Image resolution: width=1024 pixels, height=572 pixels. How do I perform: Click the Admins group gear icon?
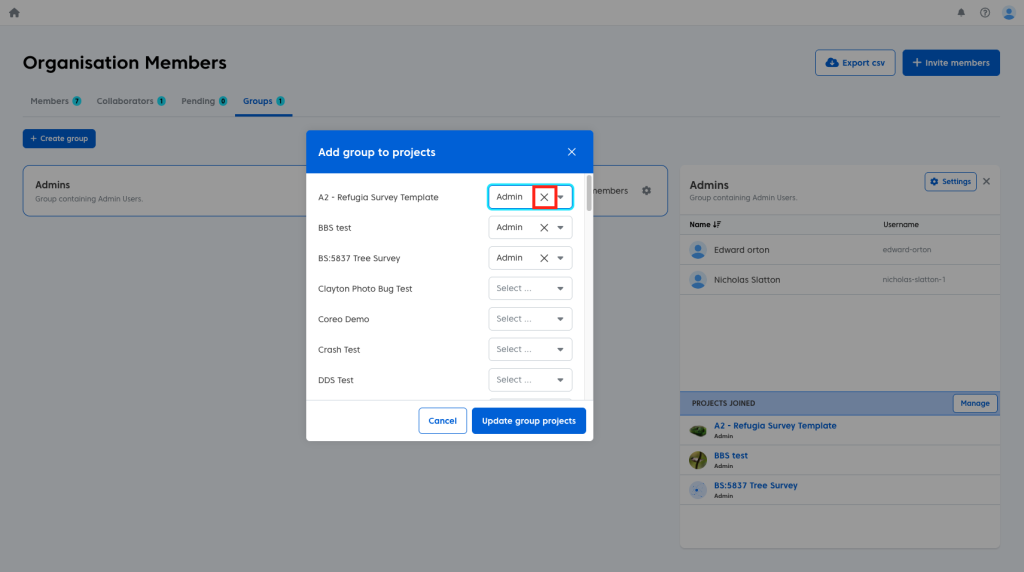click(x=647, y=191)
